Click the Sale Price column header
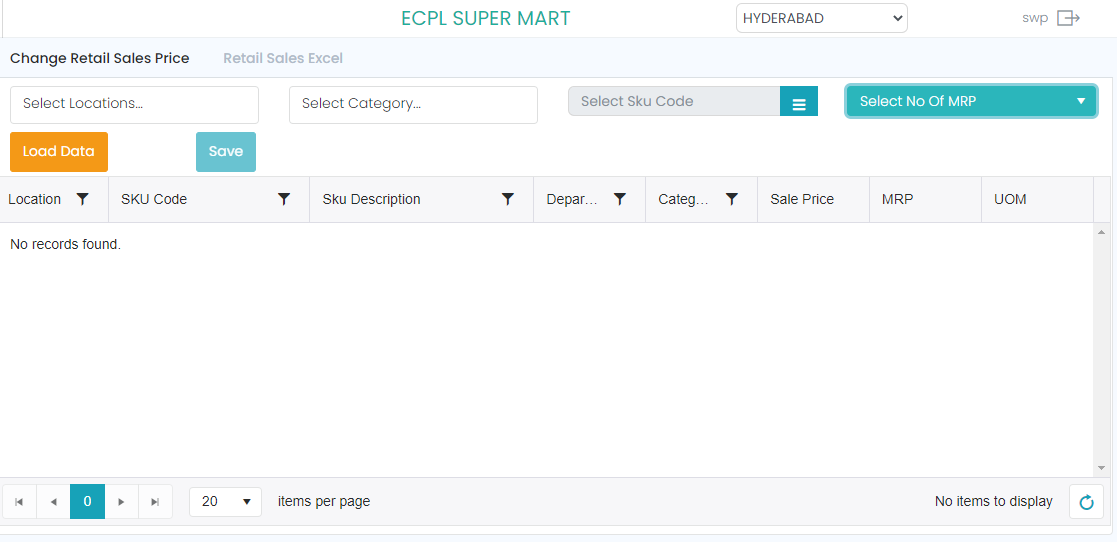 (x=802, y=200)
